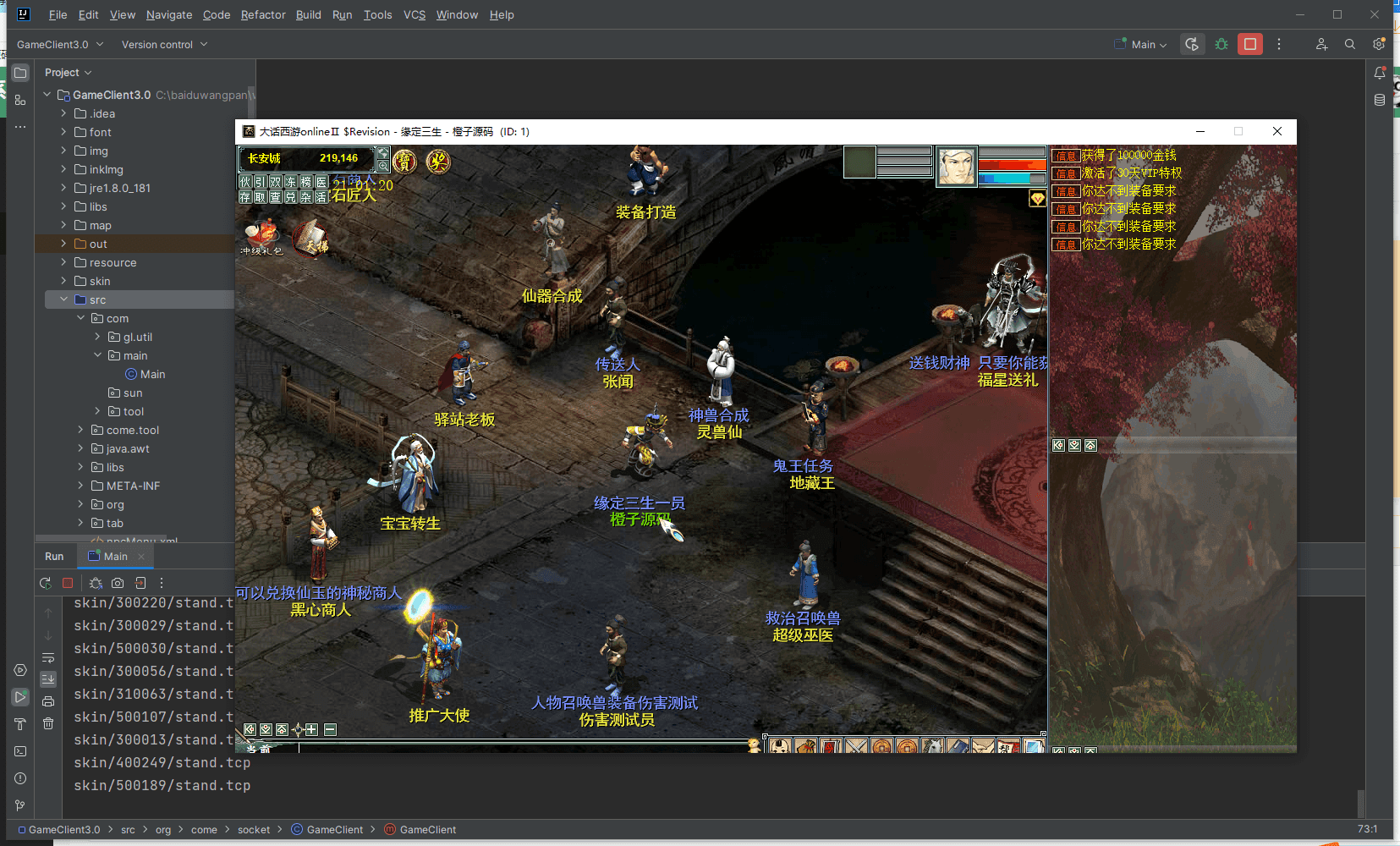Toggle scroll to end in Run console
Image resolution: width=1400 pixels, height=846 pixels.
click(x=48, y=679)
